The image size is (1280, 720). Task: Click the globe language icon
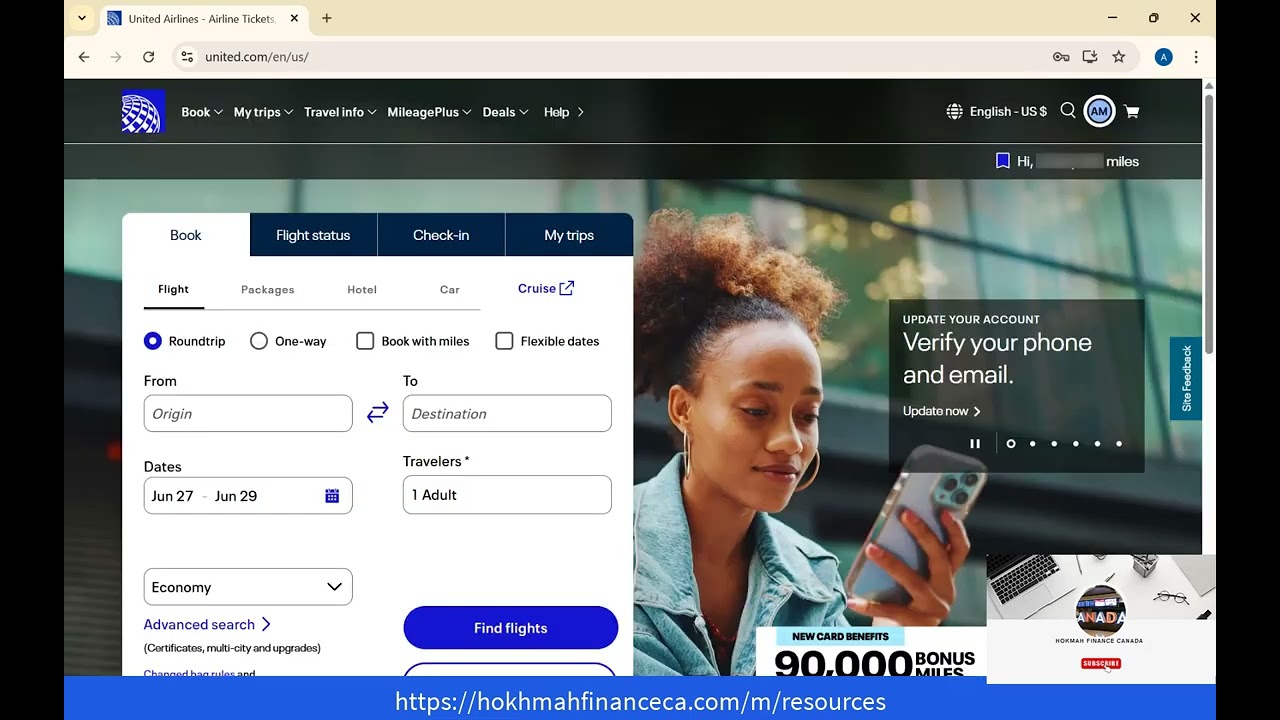click(x=955, y=112)
